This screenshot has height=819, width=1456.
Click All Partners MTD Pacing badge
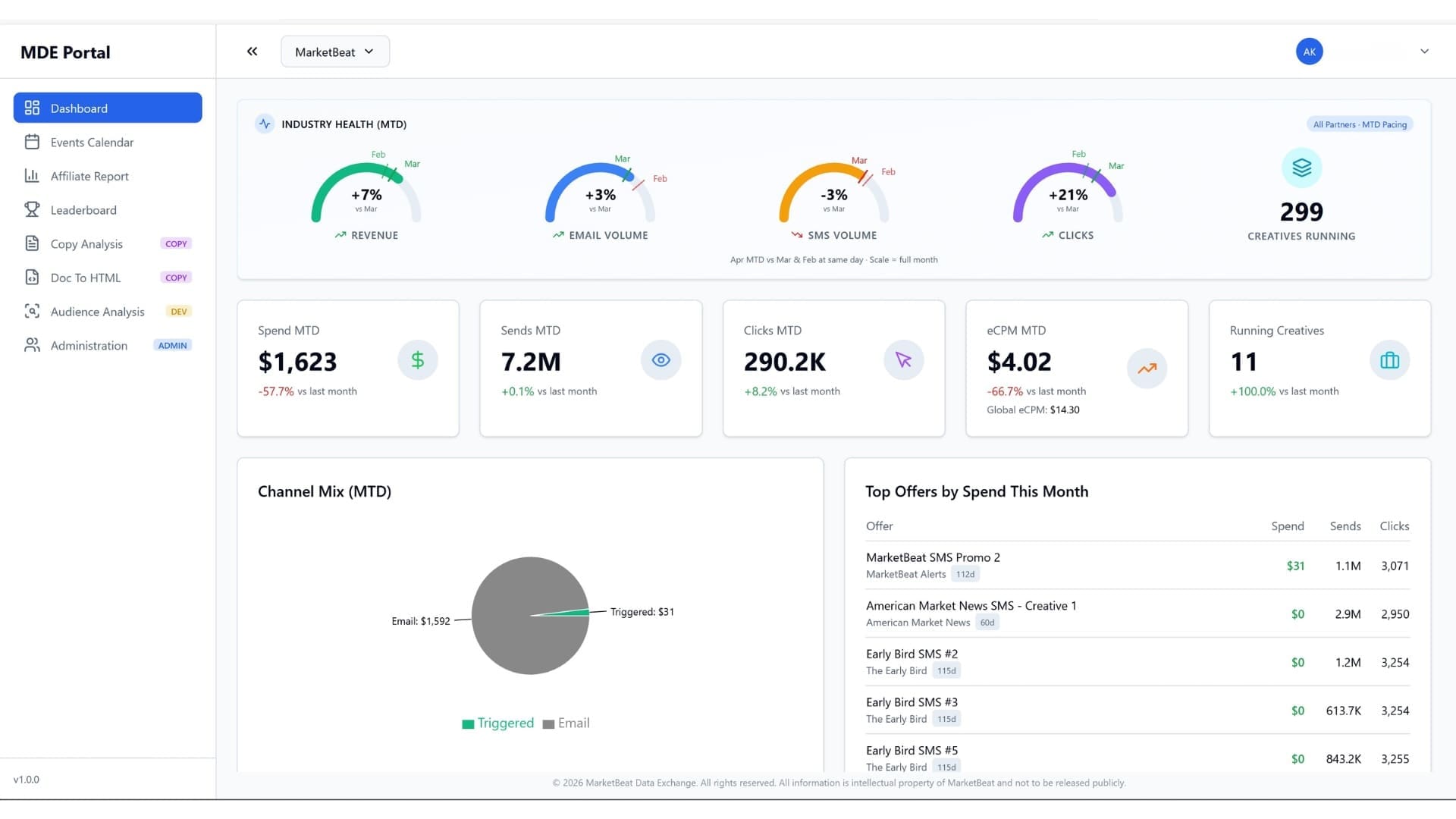1360,124
